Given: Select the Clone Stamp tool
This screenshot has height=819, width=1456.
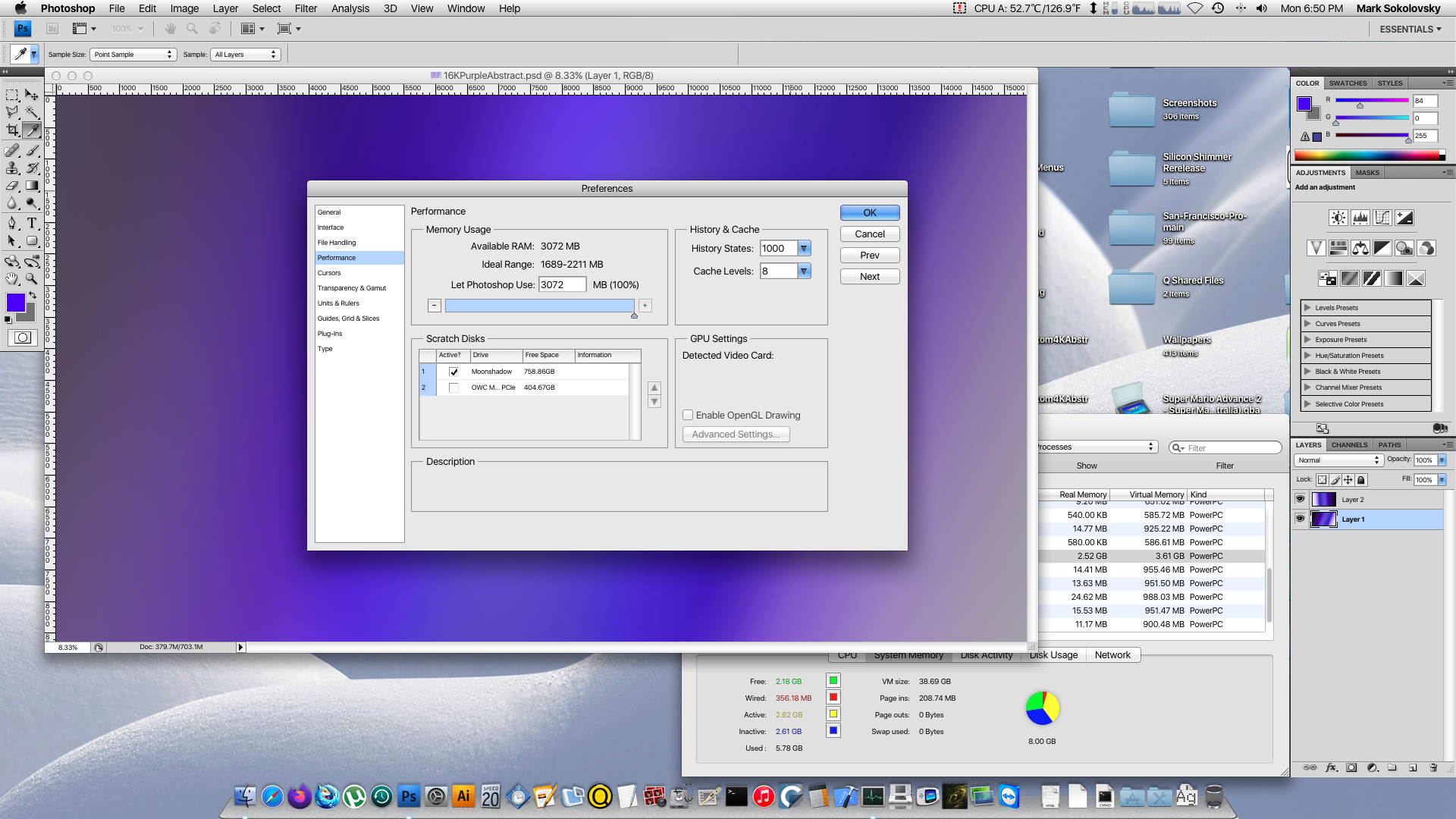Looking at the screenshot, I should (x=12, y=168).
